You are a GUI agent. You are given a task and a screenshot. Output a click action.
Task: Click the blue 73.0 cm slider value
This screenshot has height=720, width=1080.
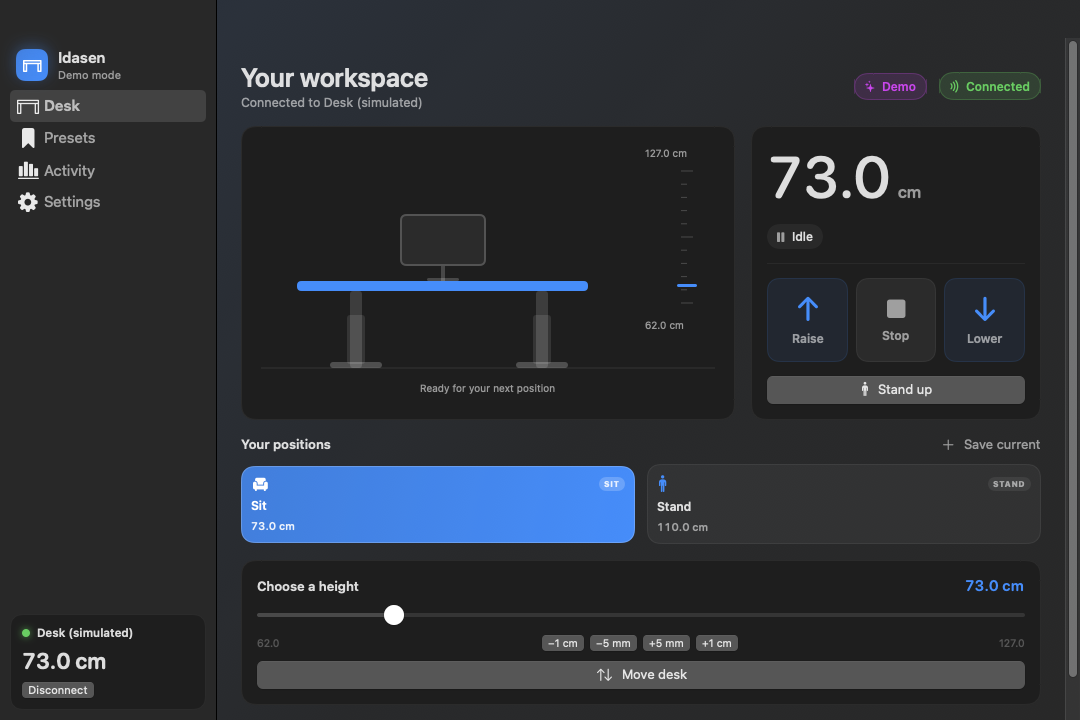(x=994, y=586)
